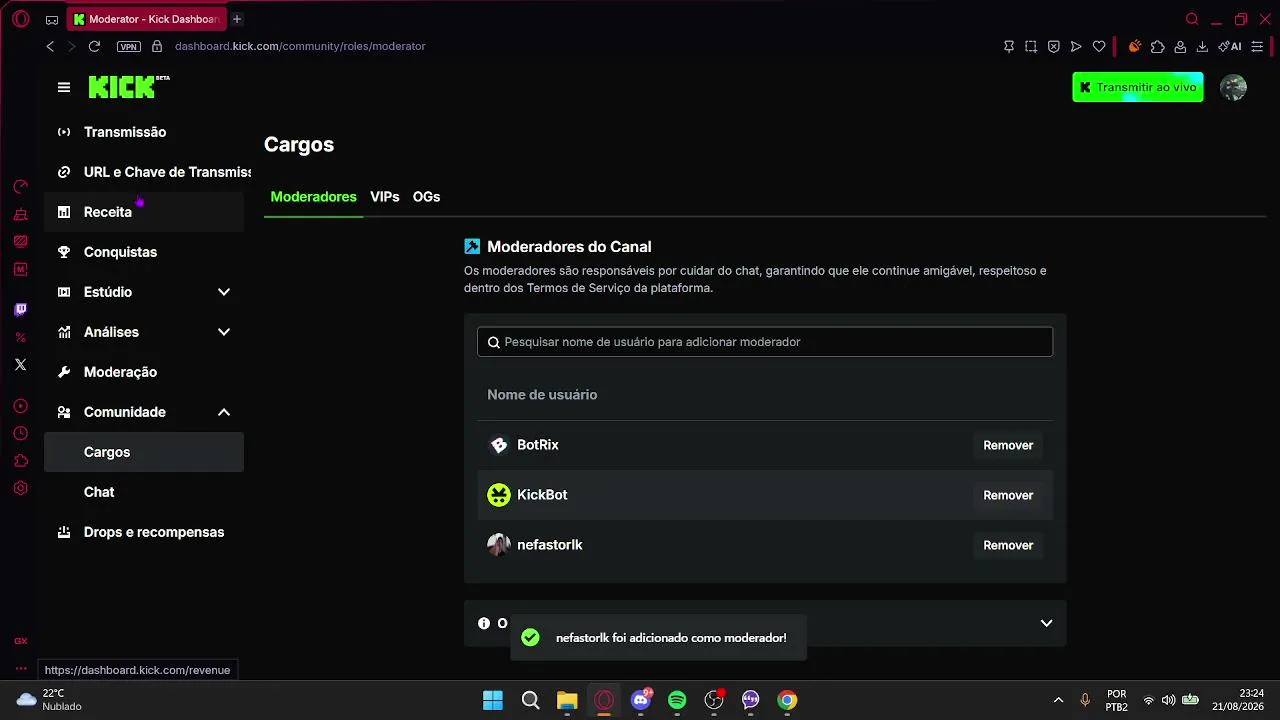Screen dimensions: 1280x720
Task: Open the history clock in sidebar
Action: coord(20,433)
